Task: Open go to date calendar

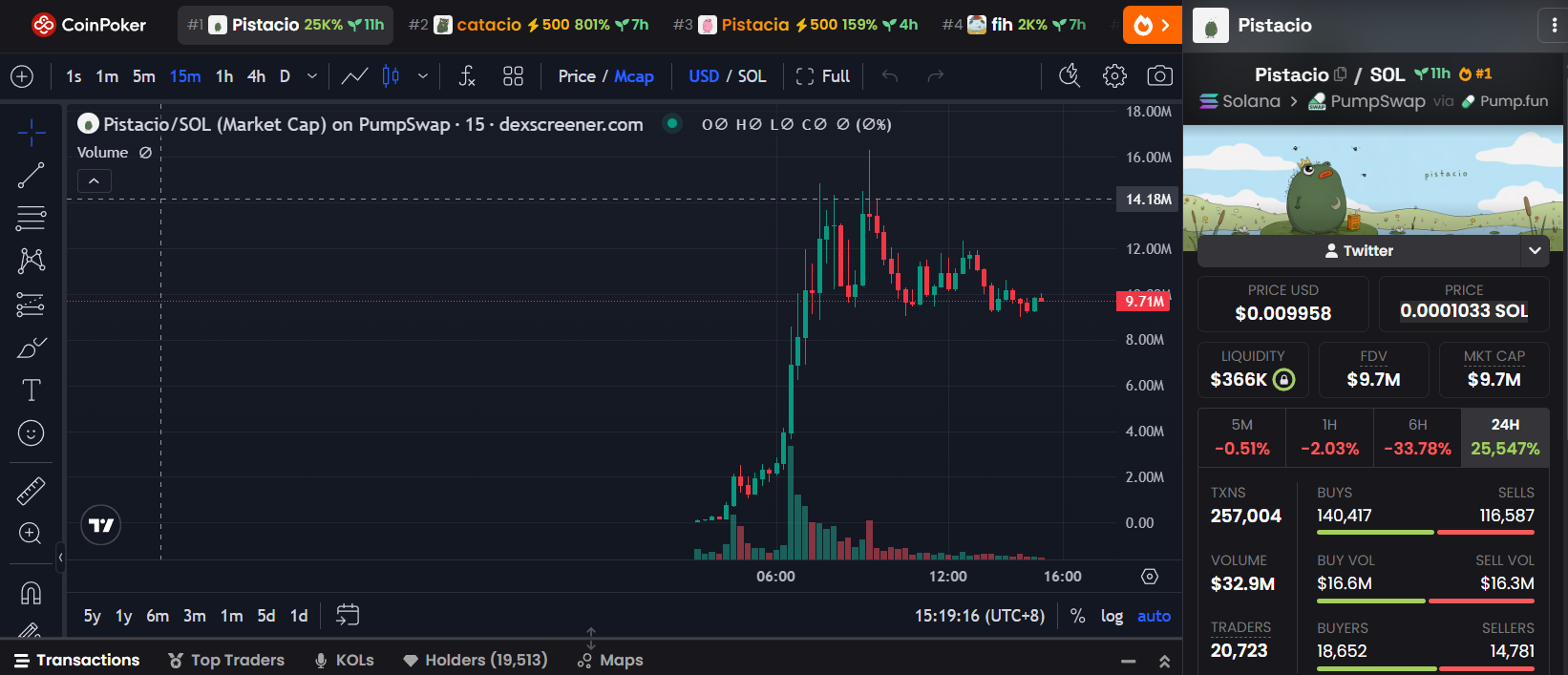Action: pos(348,615)
